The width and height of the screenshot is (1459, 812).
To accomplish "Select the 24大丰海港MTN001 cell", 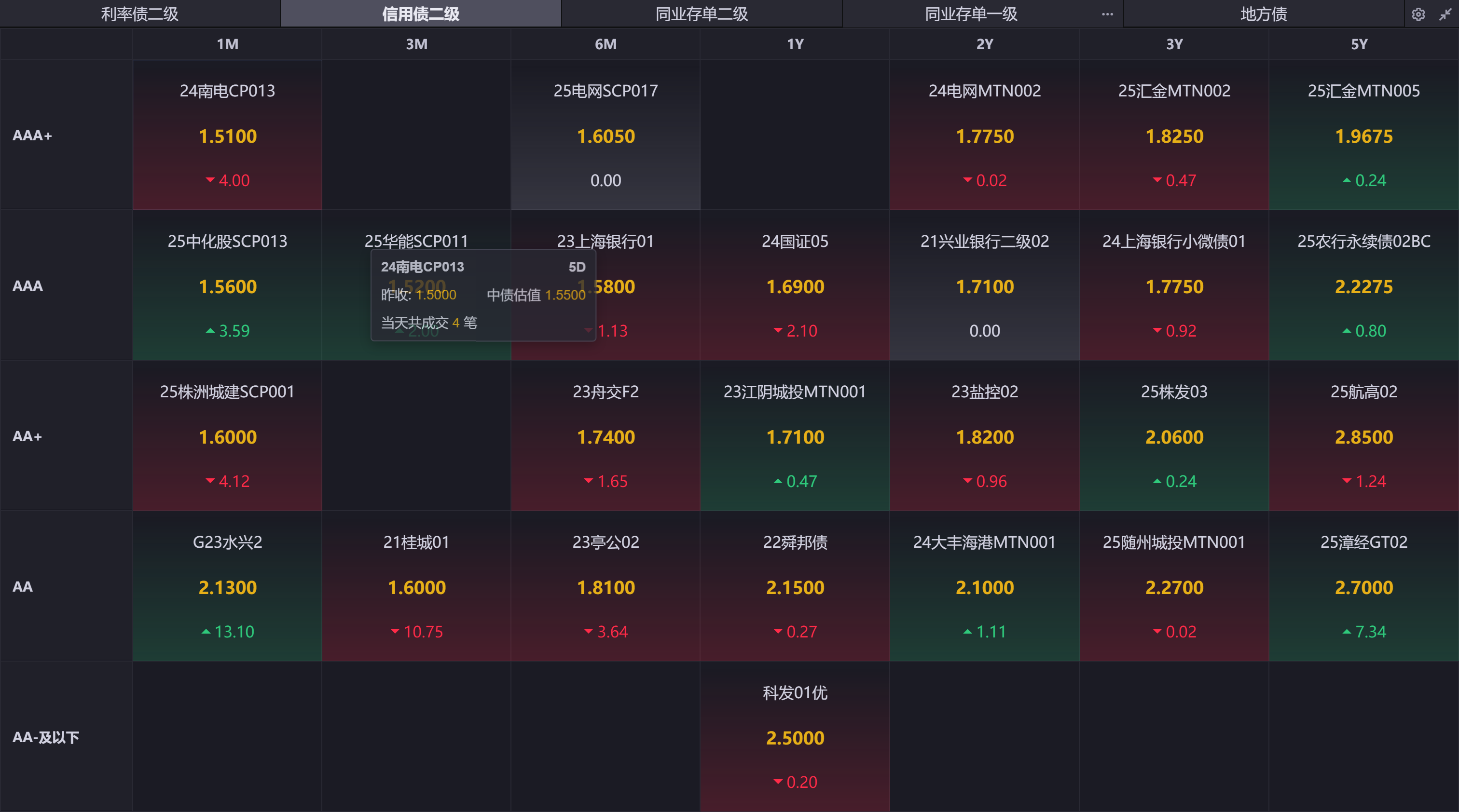I will click(984, 587).
